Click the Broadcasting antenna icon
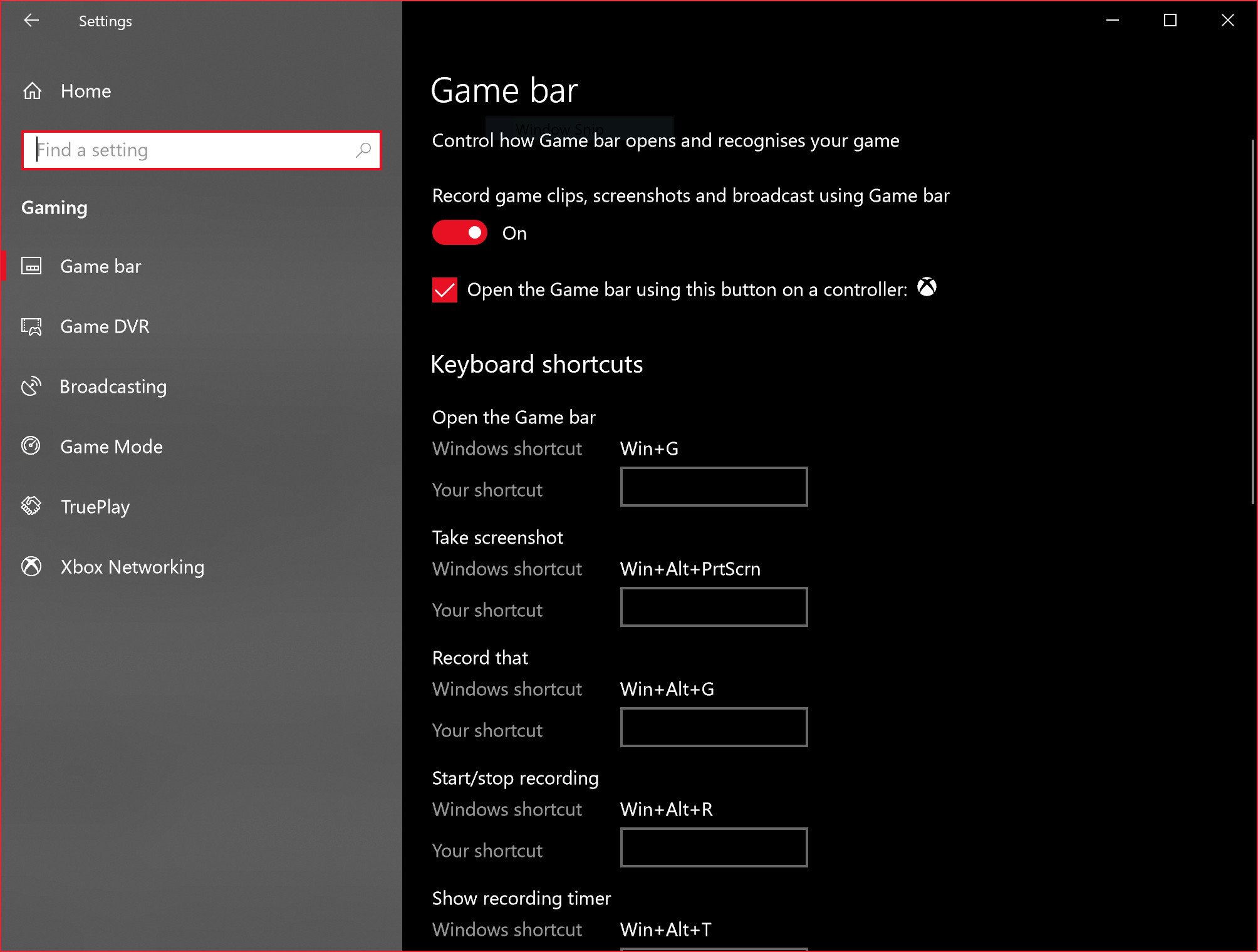The image size is (1258, 952). (31, 386)
